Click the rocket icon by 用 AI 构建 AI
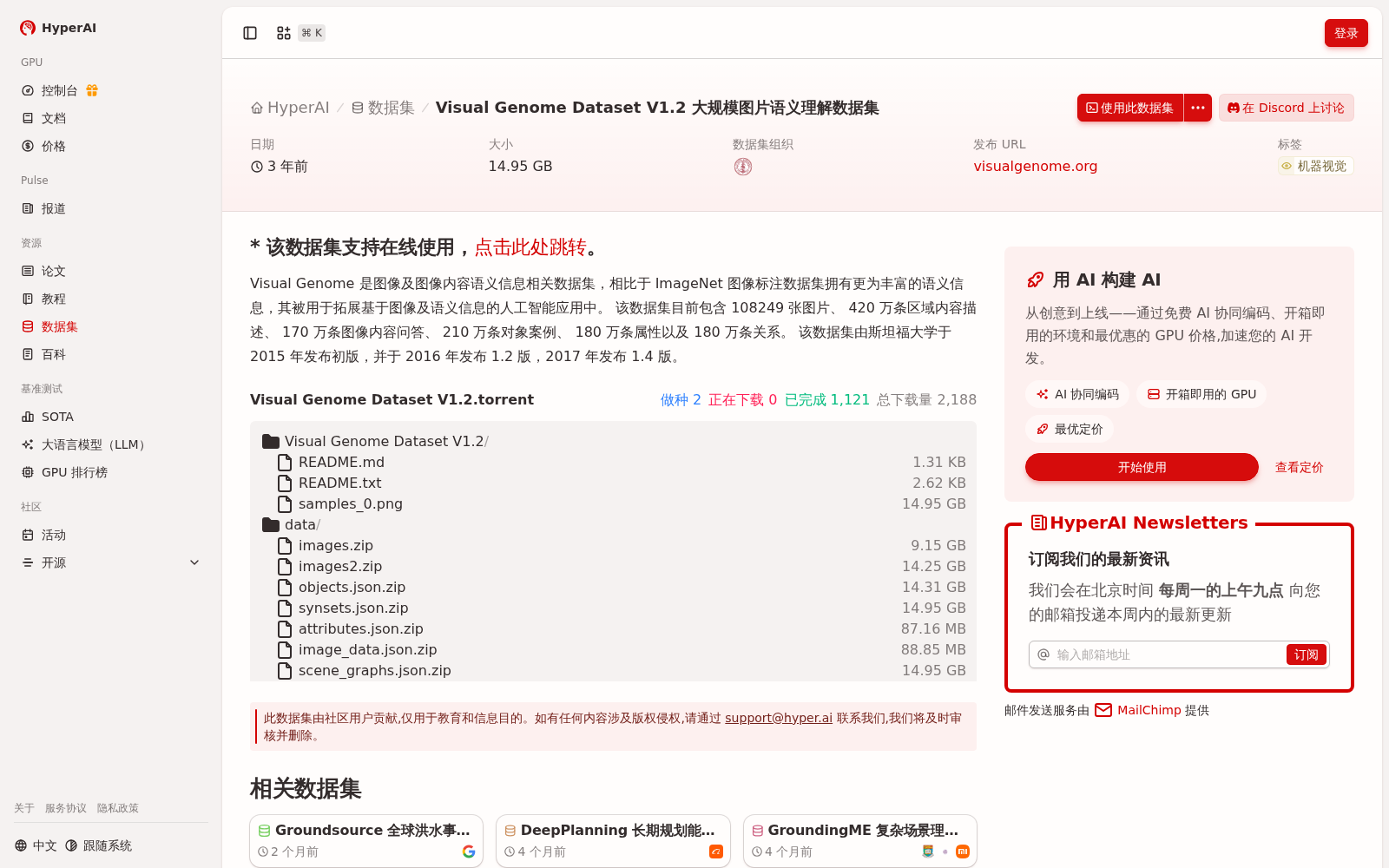This screenshot has height=868, width=1389. (1036, 279)
